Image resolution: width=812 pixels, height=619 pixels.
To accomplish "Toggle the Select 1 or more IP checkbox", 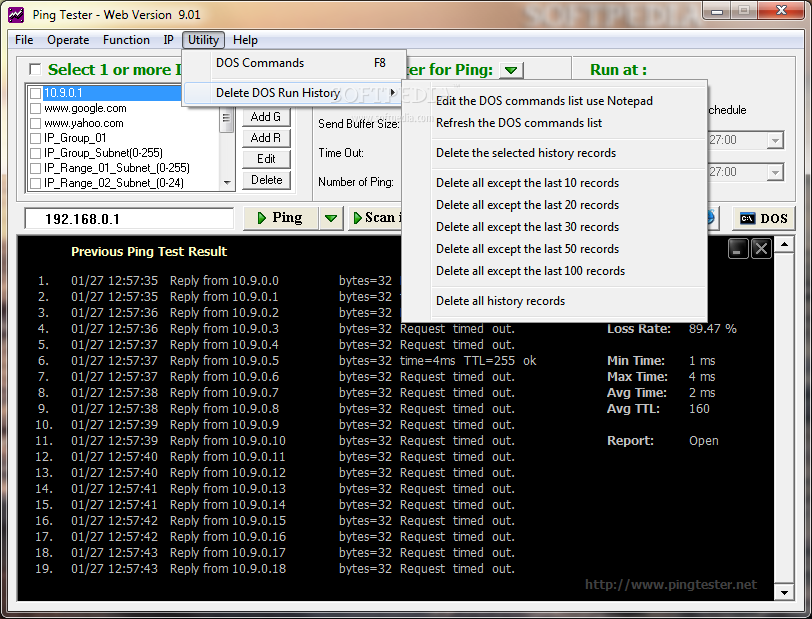I will [x=35, y=69].
